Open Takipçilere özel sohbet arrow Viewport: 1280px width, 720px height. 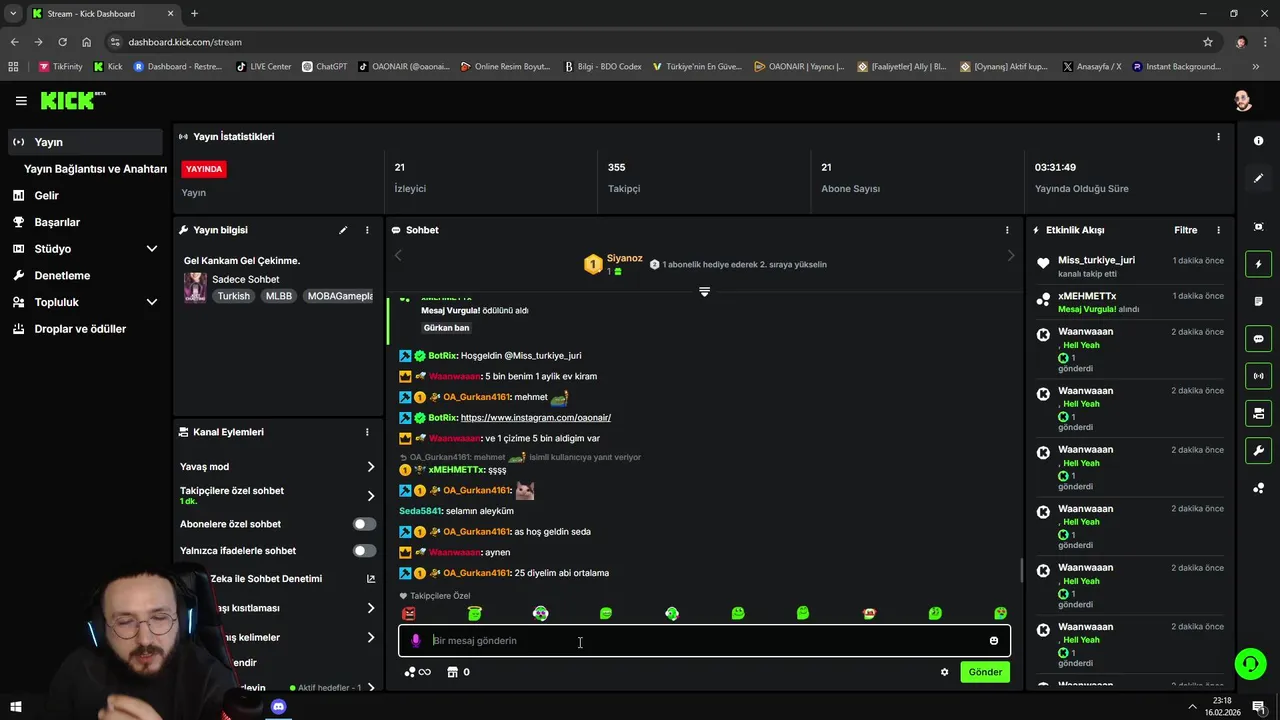371,496
